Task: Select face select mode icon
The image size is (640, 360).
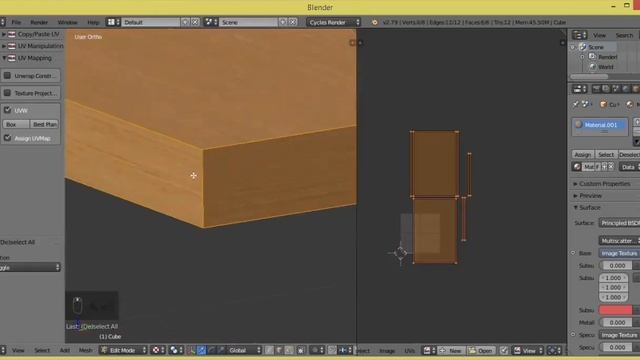Action: click(289, 350)
